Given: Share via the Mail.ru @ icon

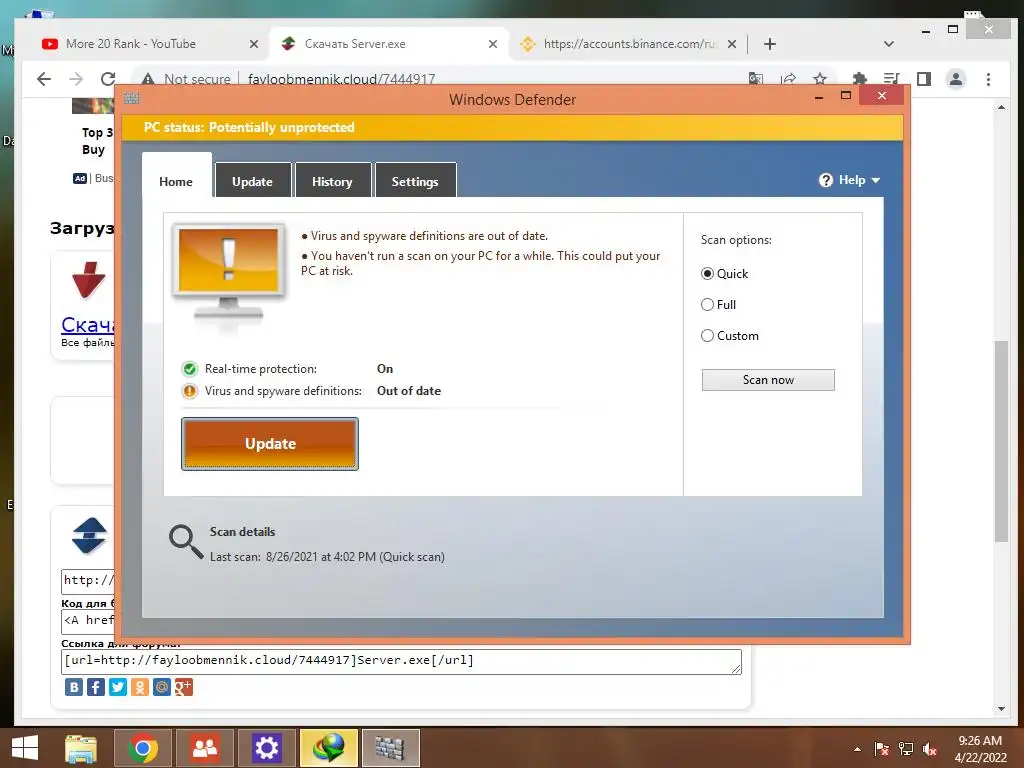Looking at the screenshot, I should (162, 687).
